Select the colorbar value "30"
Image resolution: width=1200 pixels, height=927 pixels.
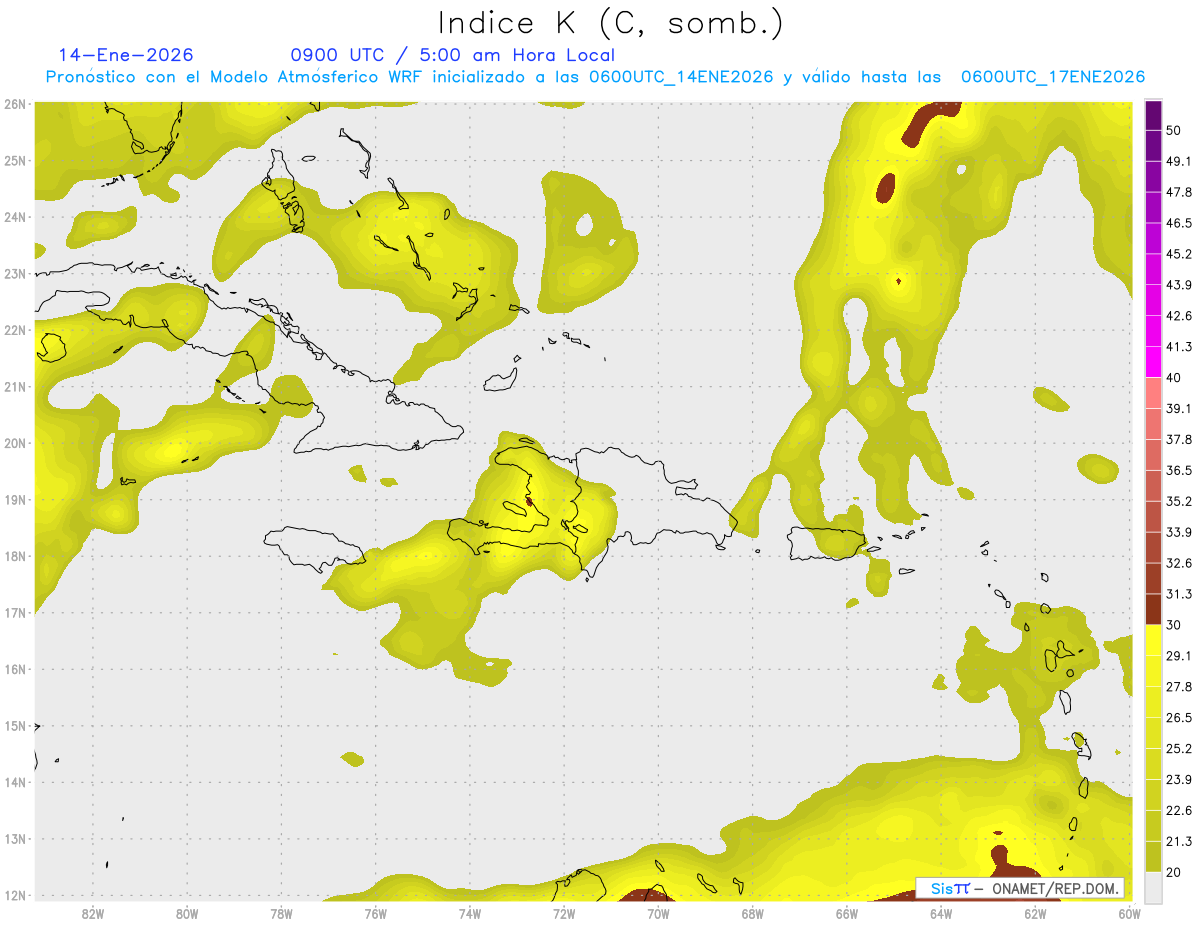pos(1175,625)
